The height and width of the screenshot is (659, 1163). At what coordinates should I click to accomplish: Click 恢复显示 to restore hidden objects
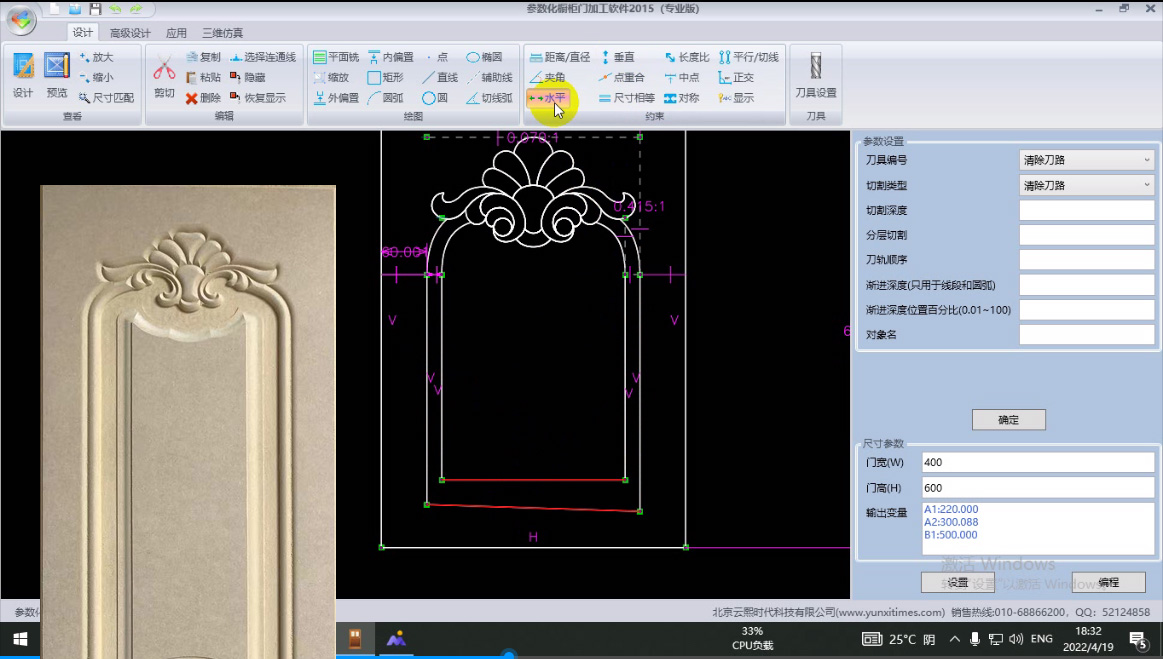click(258, 98)
